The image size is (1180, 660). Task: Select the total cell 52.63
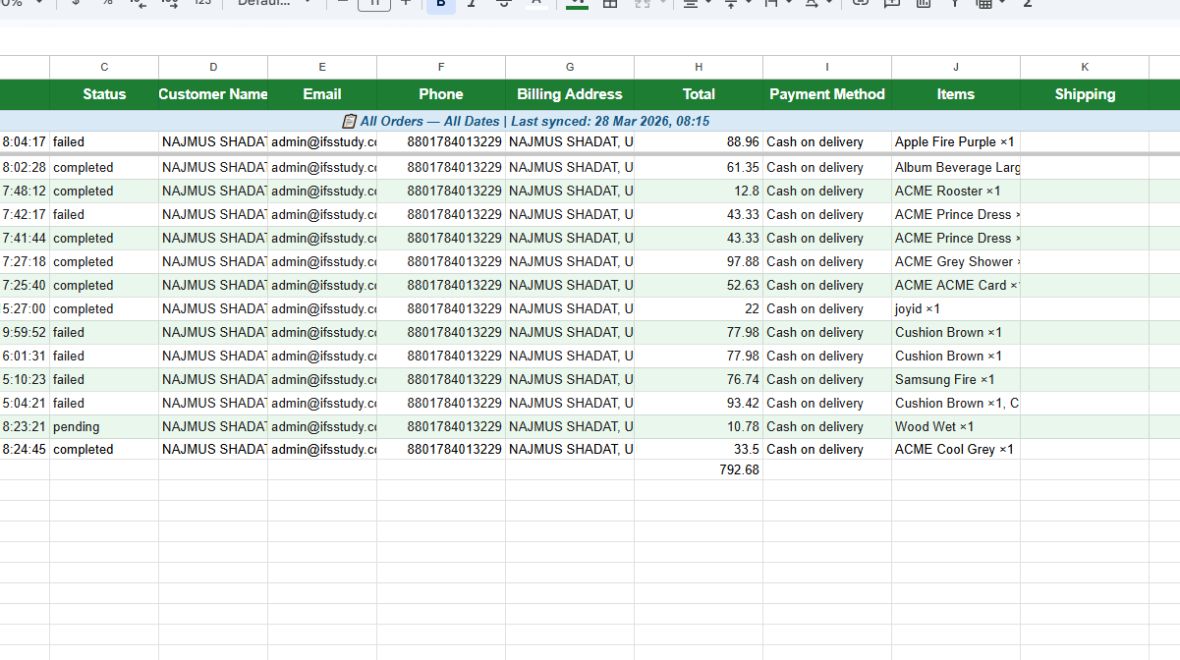[x=698, y=285]
